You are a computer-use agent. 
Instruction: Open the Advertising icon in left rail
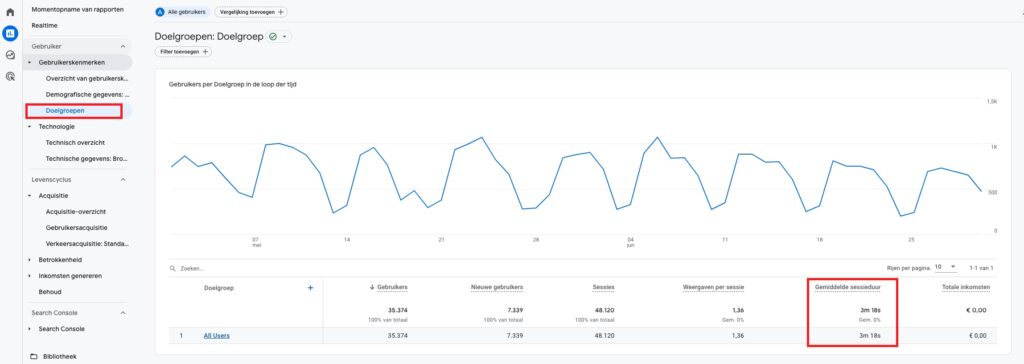tap(10, 76)
